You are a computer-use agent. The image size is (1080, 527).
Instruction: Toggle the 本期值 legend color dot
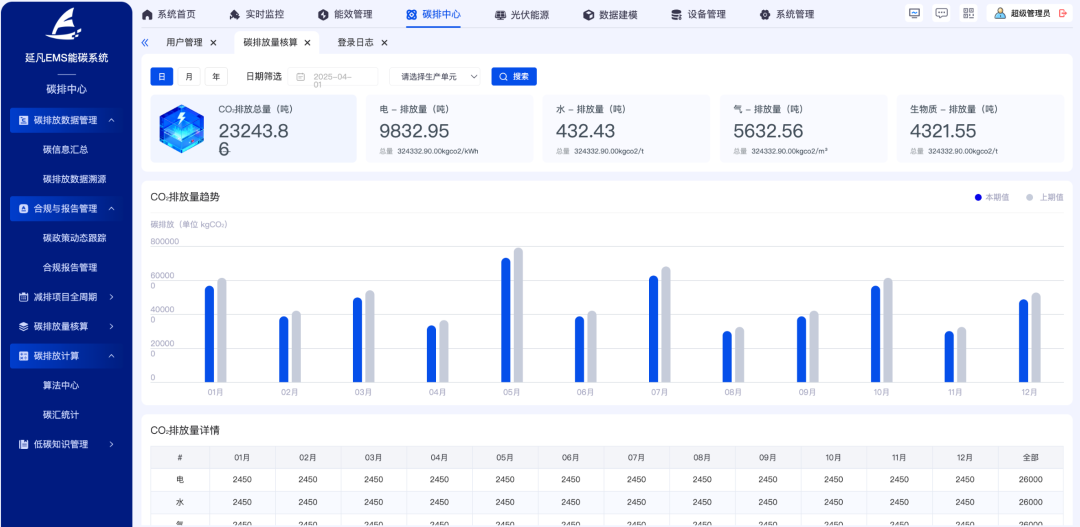click(x=978, y=198)
